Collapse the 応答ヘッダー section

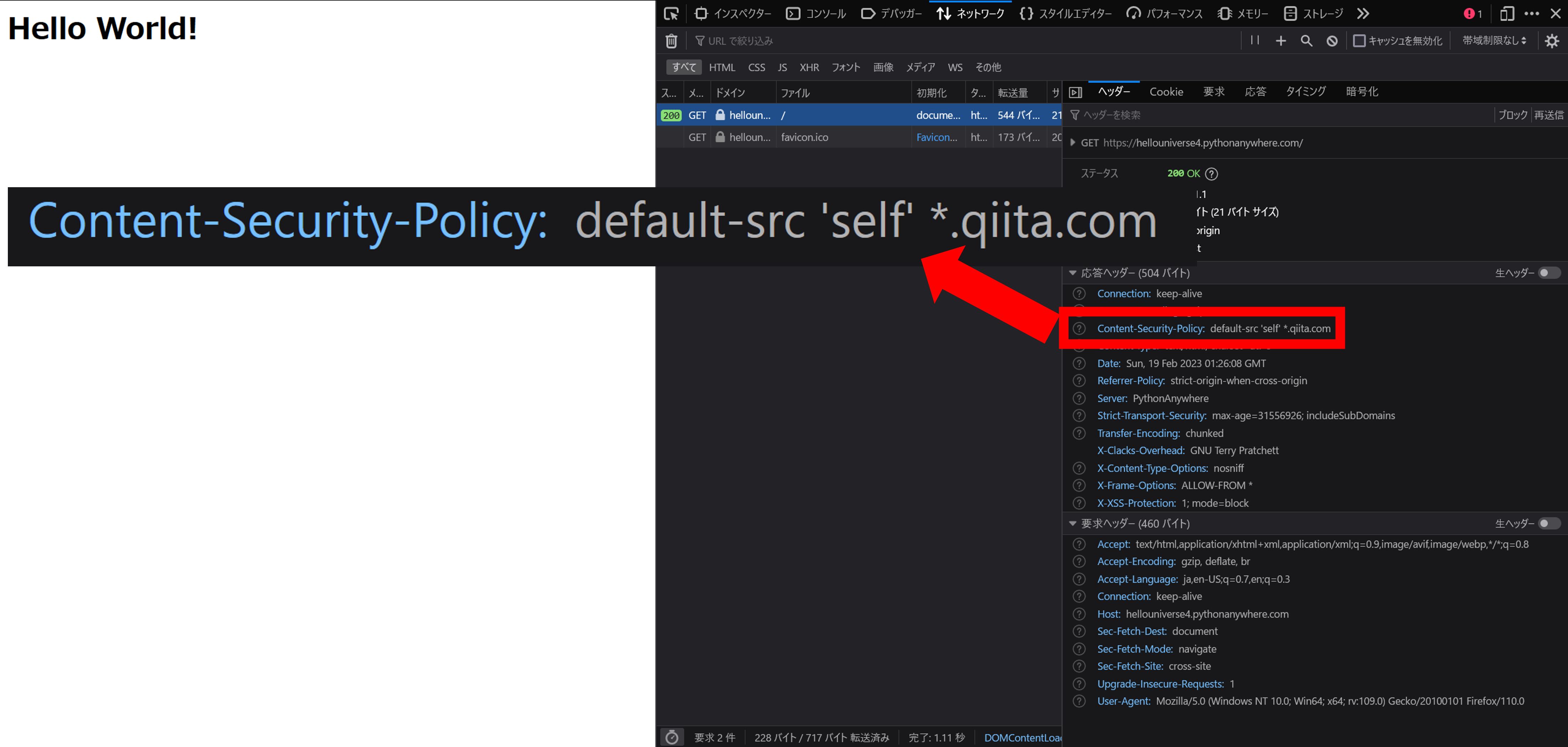pyautogui.click(x=1073, y=273)
